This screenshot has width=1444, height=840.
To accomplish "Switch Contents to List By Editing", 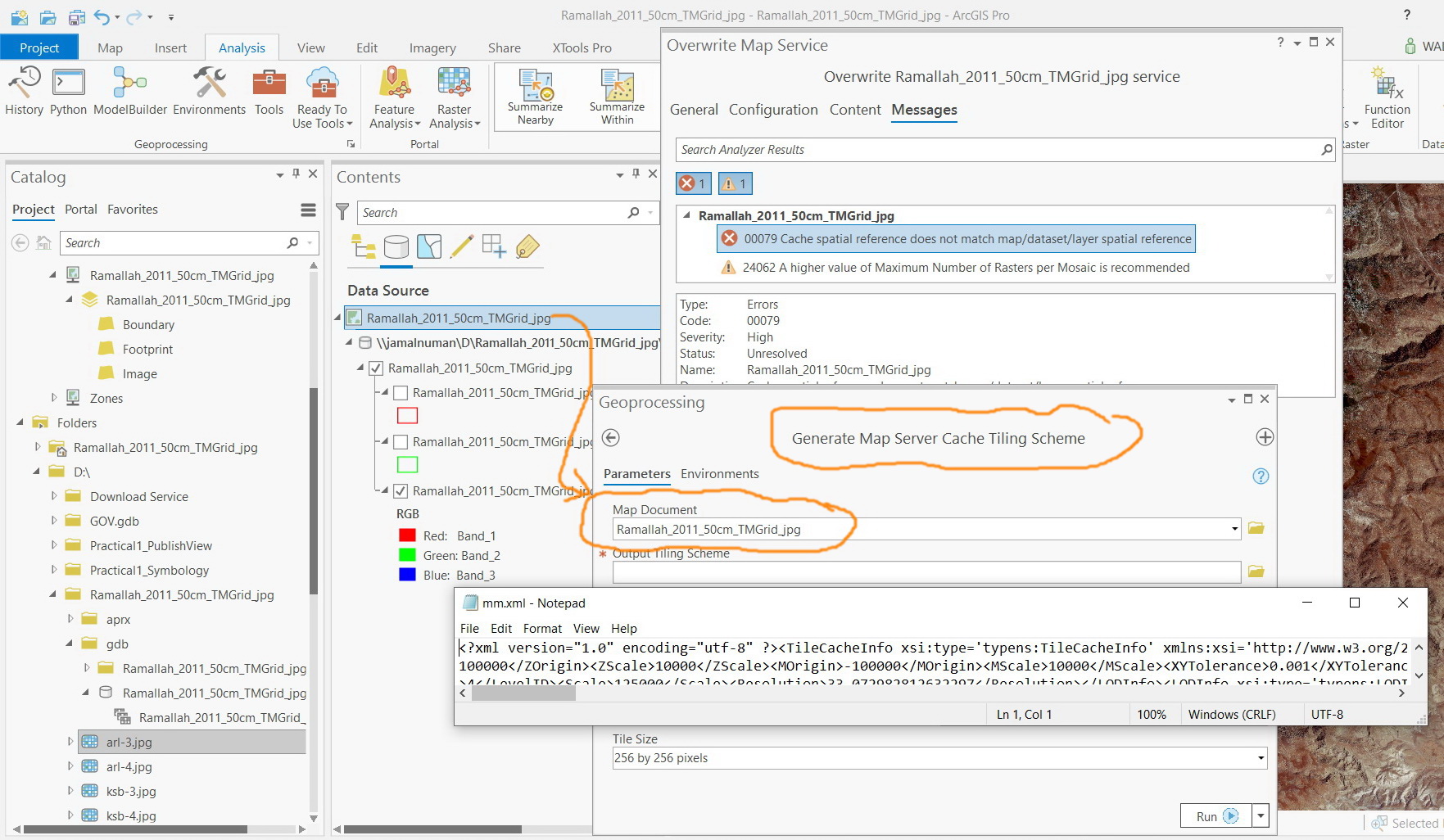I will [x=462, y=246].
